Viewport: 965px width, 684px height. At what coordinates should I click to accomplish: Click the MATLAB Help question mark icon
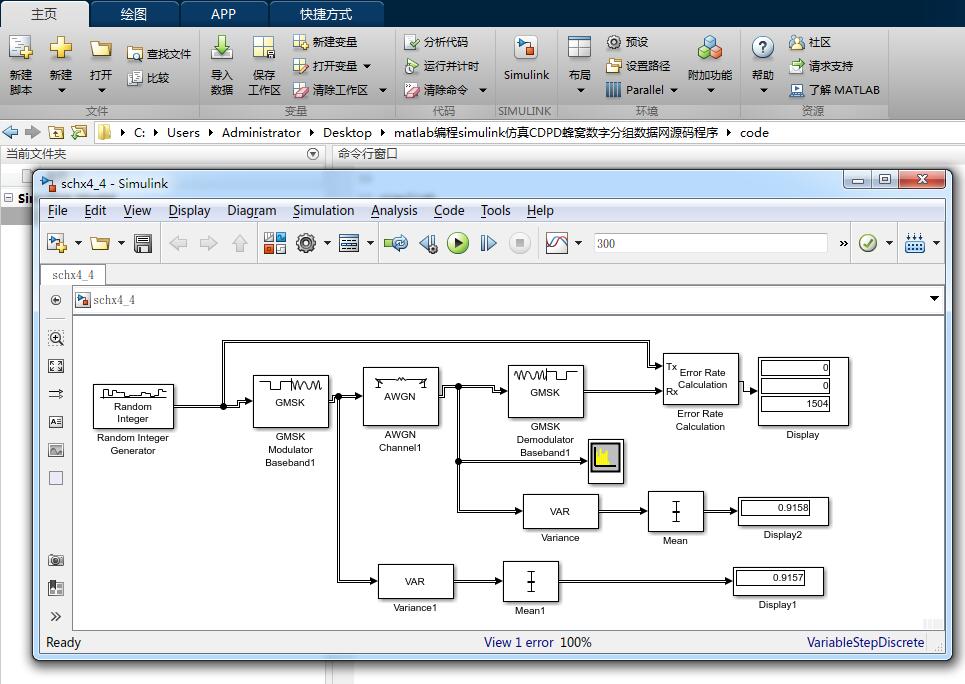tap(763, 47)
